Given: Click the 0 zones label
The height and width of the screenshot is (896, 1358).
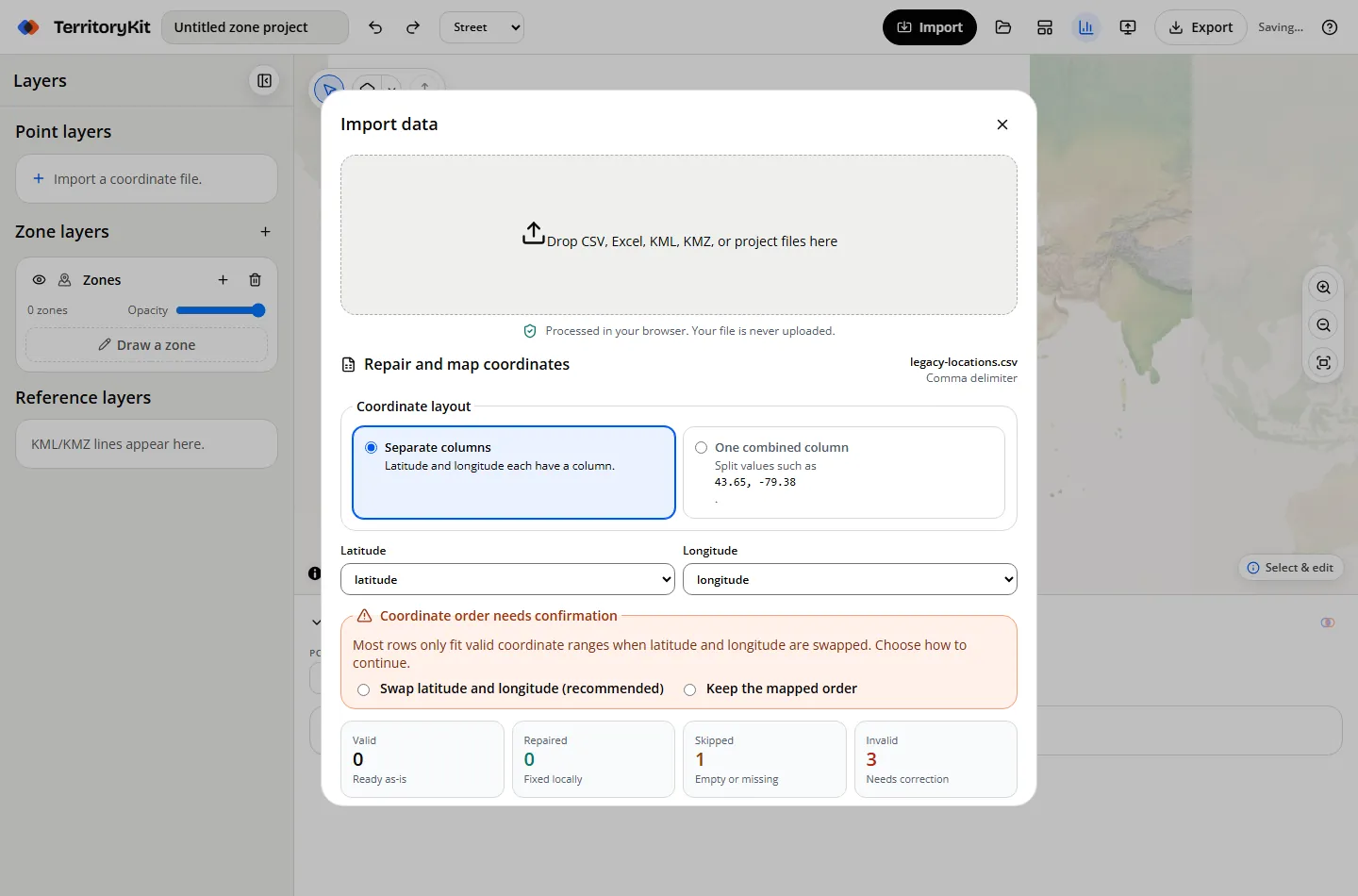Looking at the screenshot, I should (47, 310).
